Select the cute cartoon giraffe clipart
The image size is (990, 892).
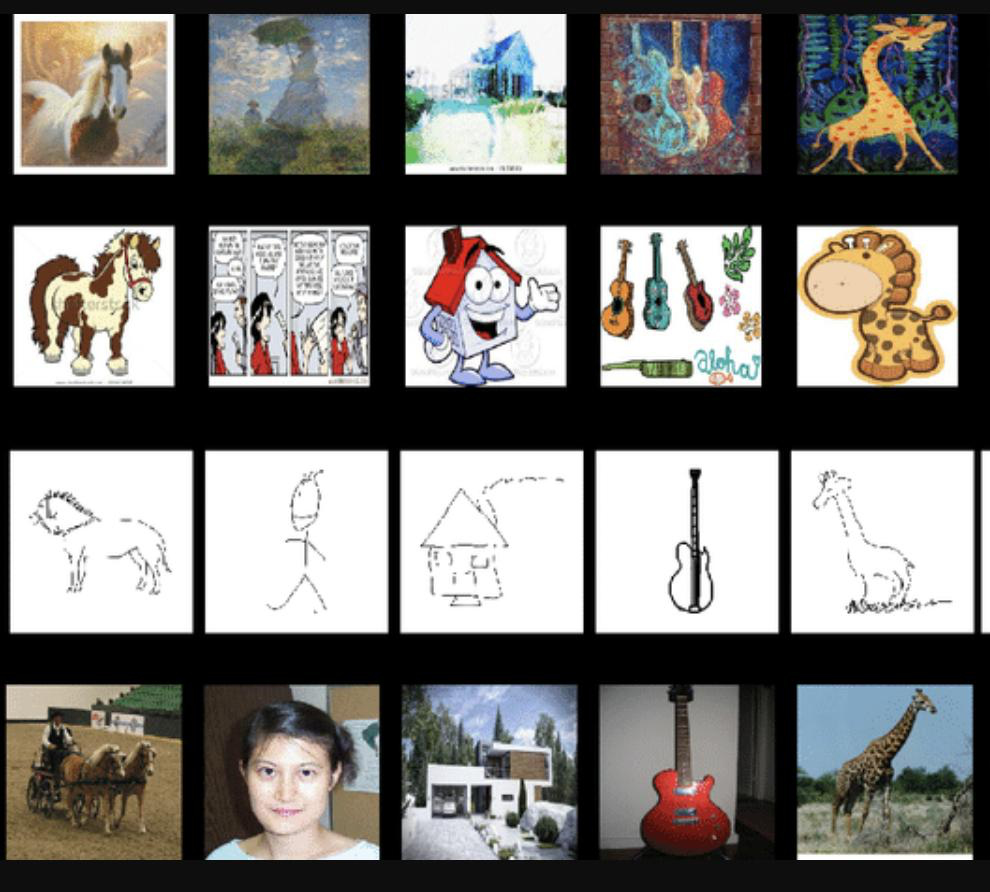tap(878, 306)
